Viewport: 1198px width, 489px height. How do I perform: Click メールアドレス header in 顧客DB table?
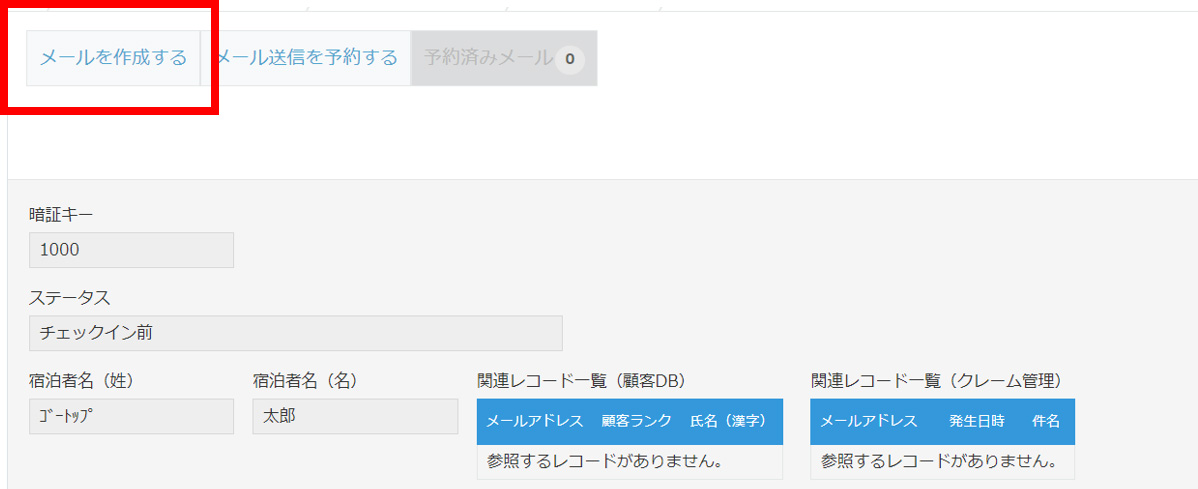[x=535, y=421]
